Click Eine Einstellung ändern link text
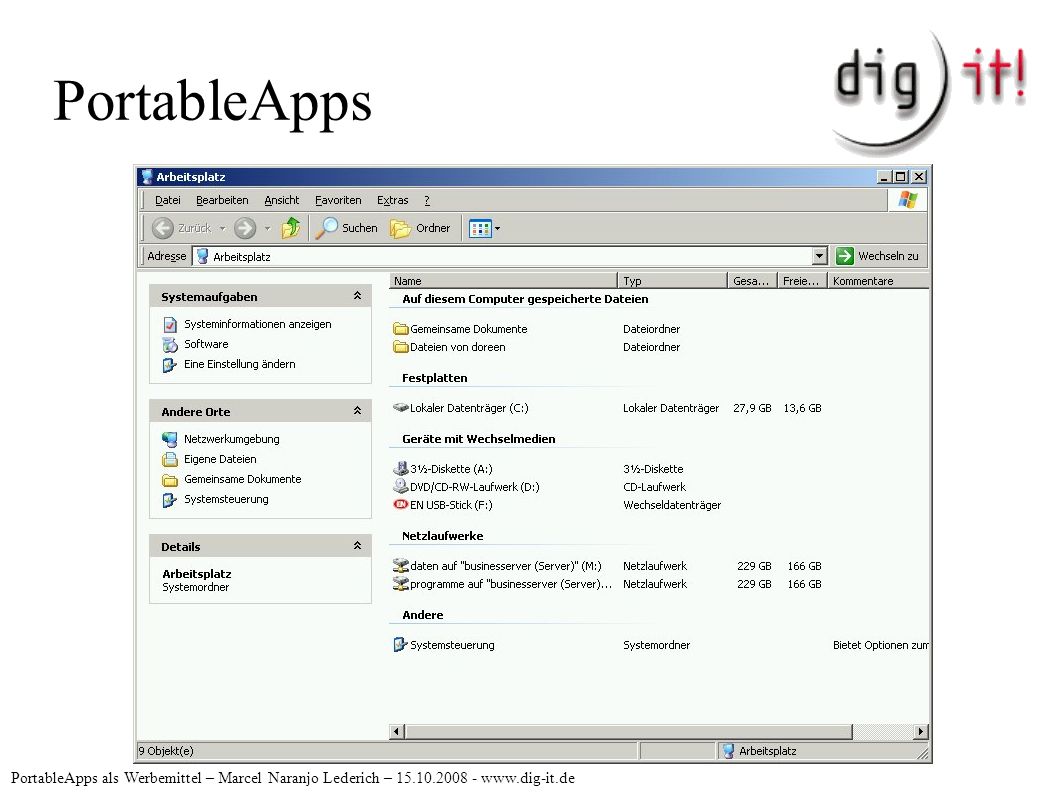 [240, 364]
